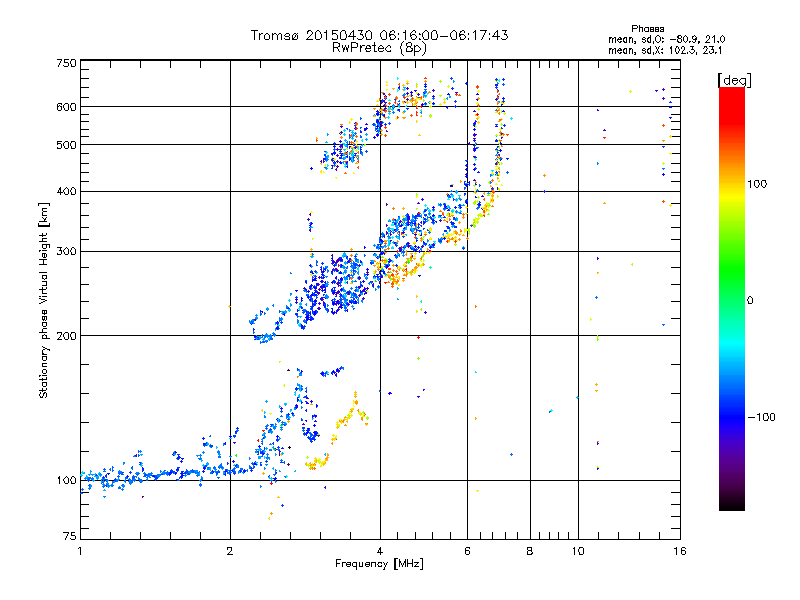Screen dimensions: 800x600
Task: Click the y-axis label 'Stationary phase Virtual Height [km]'
Action: tap(44, 300)
